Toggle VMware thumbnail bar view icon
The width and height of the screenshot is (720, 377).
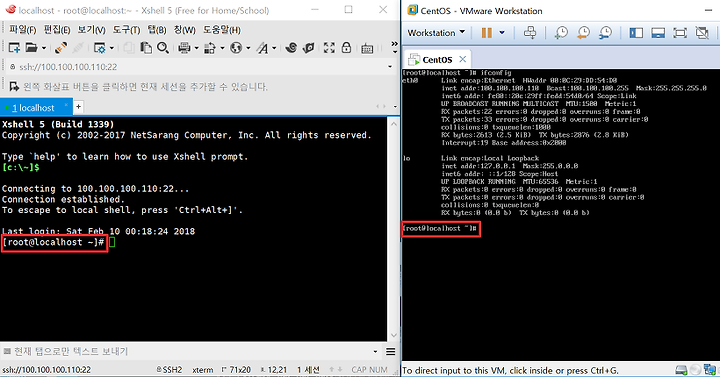[x=658, y=33]
